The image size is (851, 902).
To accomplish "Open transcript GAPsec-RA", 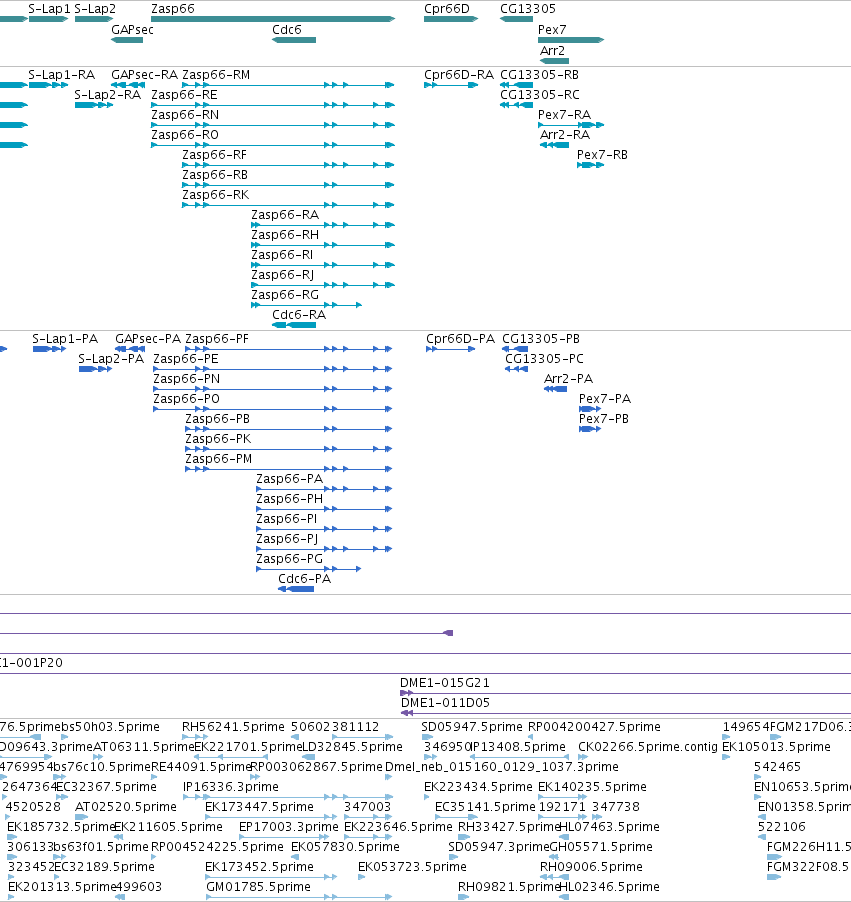I will [144, 75].
